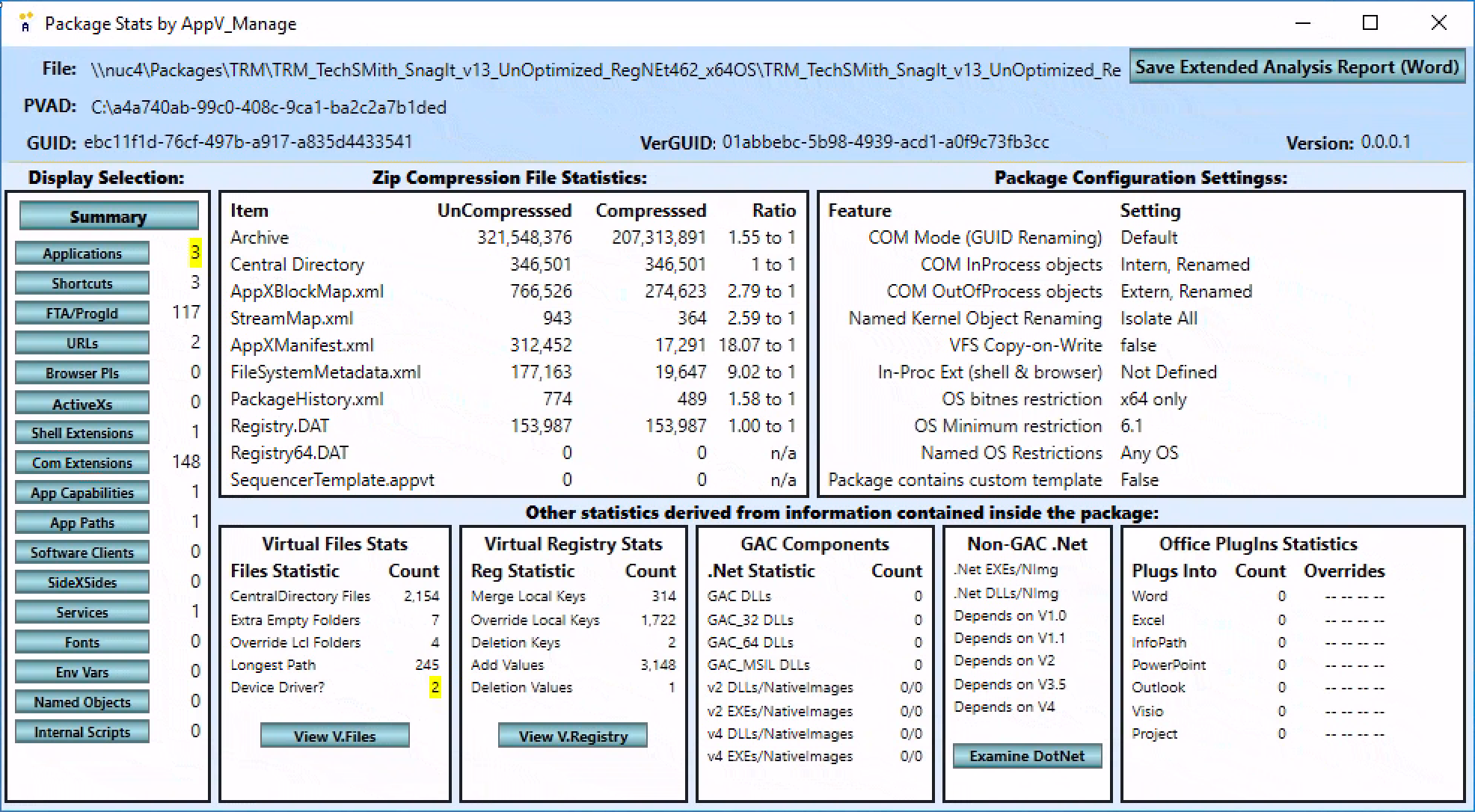The height and width of the screenshot is (812, 1475).
Task: Click PackageHistory.xml entry
Action: pyautogui.click(x=307, y=399)
